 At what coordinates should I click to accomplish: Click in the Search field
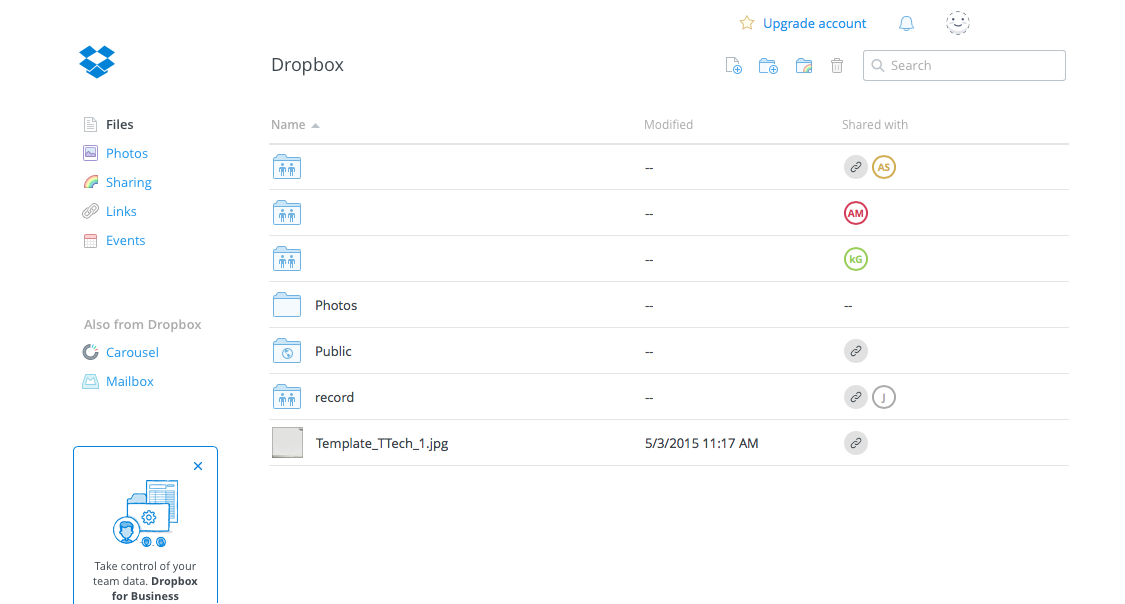pyautogui.click(x=964, y=65)
